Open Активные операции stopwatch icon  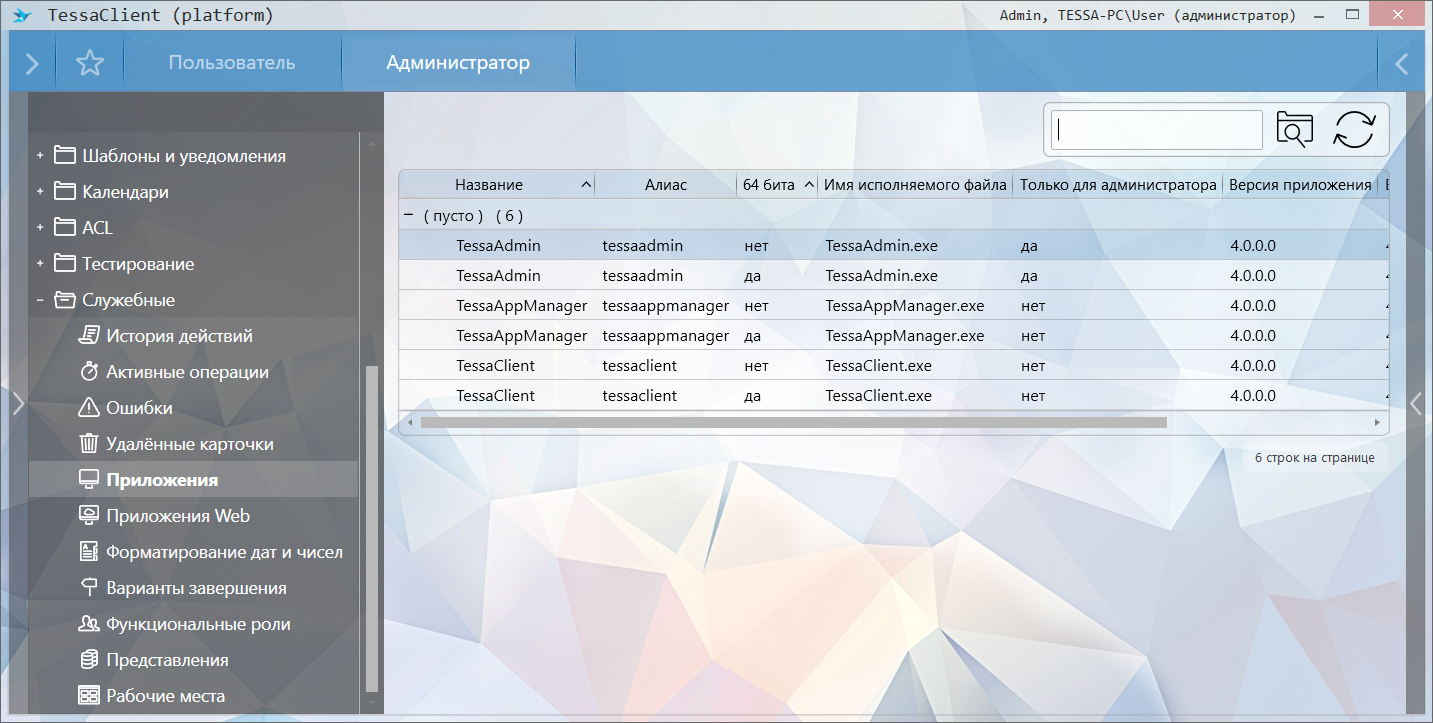(x=89, y=371)
